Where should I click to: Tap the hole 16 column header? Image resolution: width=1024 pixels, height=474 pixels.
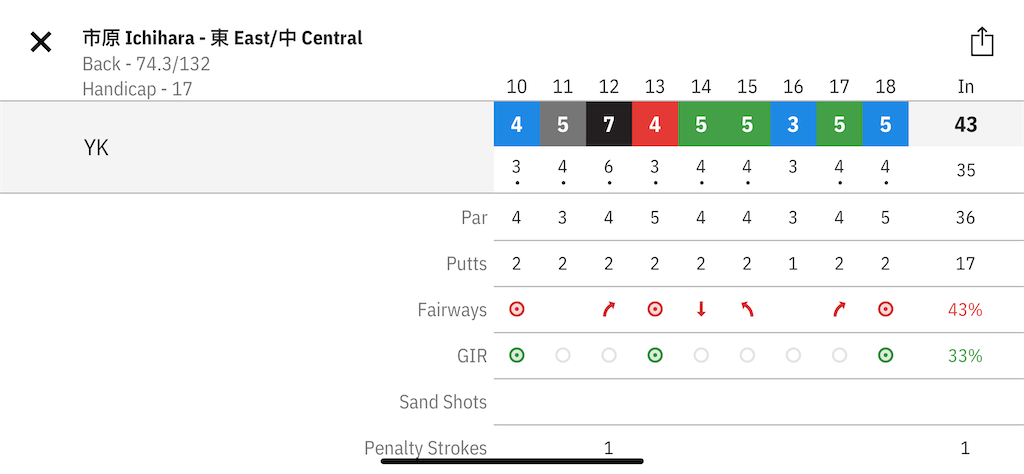pyautogui.click(x=793, y=87)
